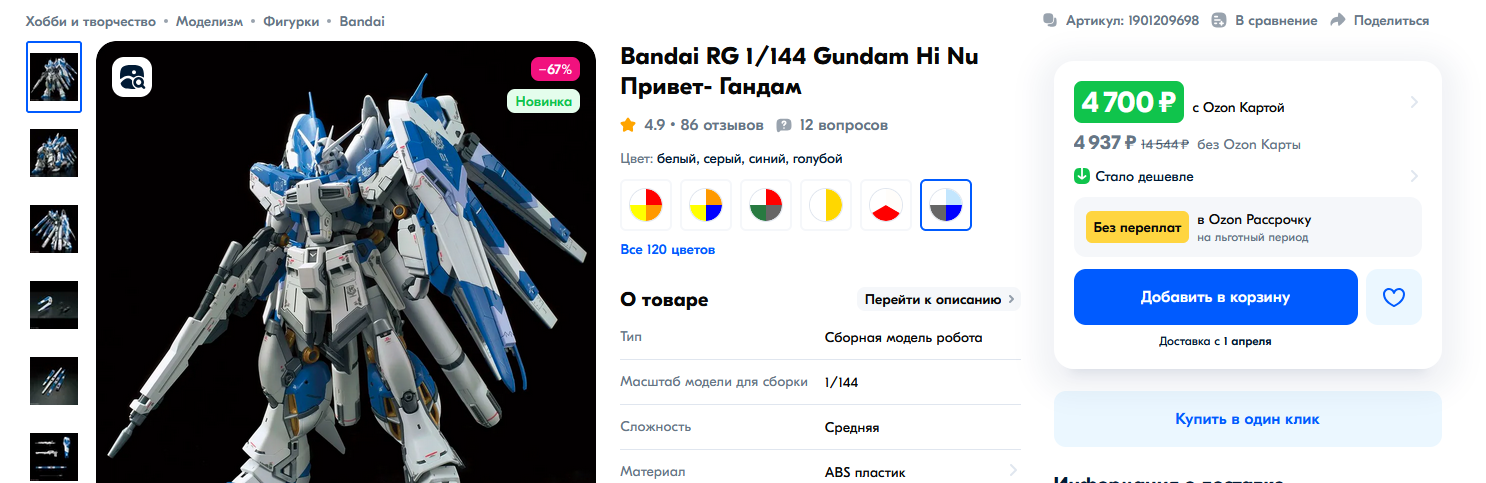The width and height of the screenshot is (1486, 483).
Task: Open visual image search icon on photo
Action: [x=131, y=77]
